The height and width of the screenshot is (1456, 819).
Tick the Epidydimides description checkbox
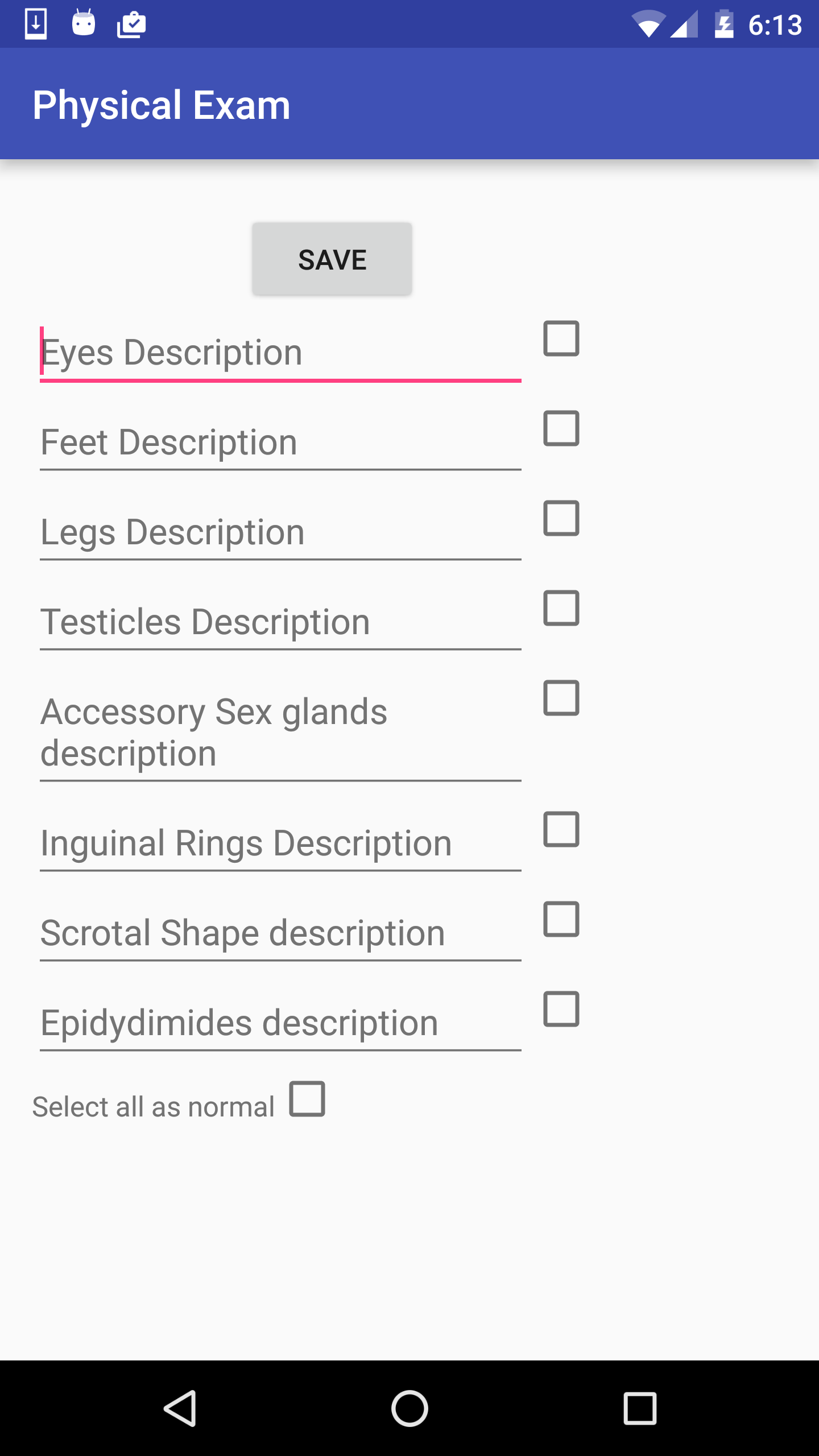[x=561, y=1010]
